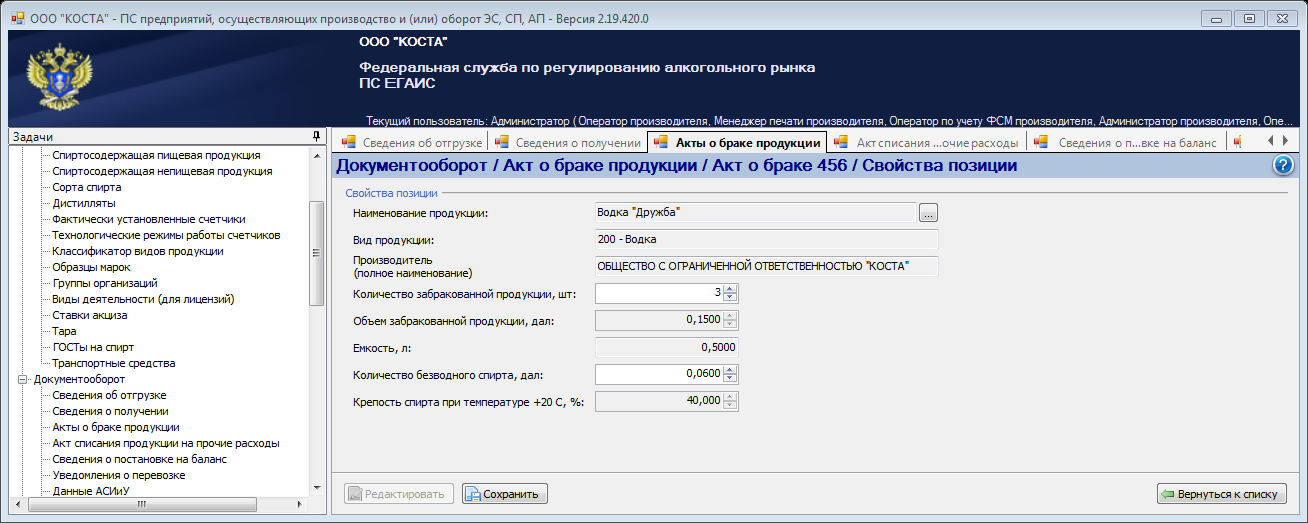Click the Количество безводного спирта input field
1308x523 pixels.
pos(659,374)
